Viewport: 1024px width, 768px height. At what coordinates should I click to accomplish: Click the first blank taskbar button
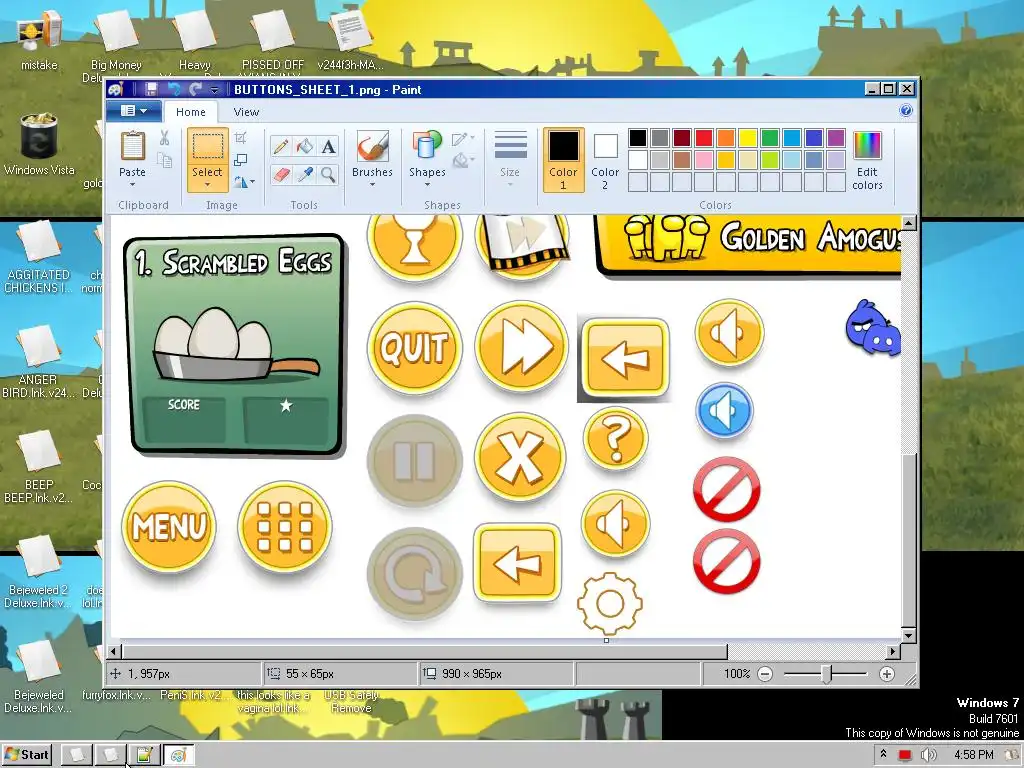(x=76, y=755)
